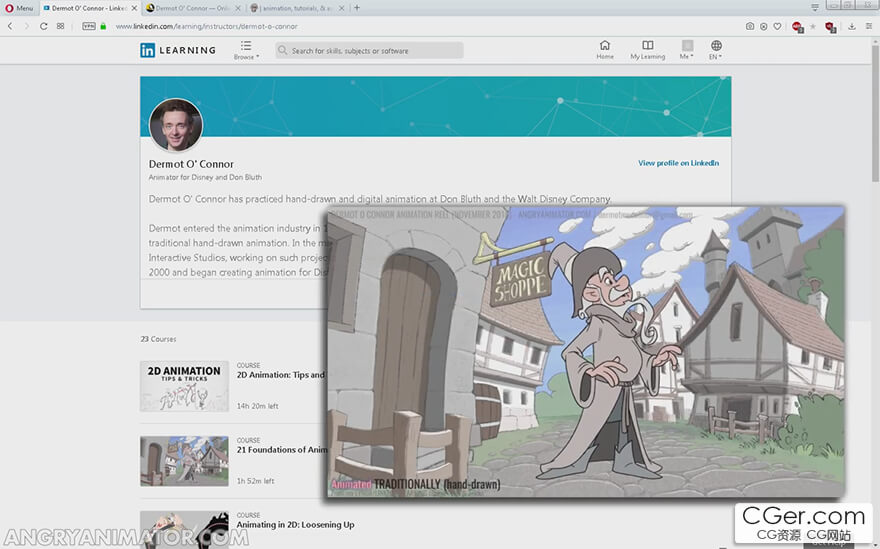
Task: Go back with the browser back arrow
Action: (x=10, y=26)
